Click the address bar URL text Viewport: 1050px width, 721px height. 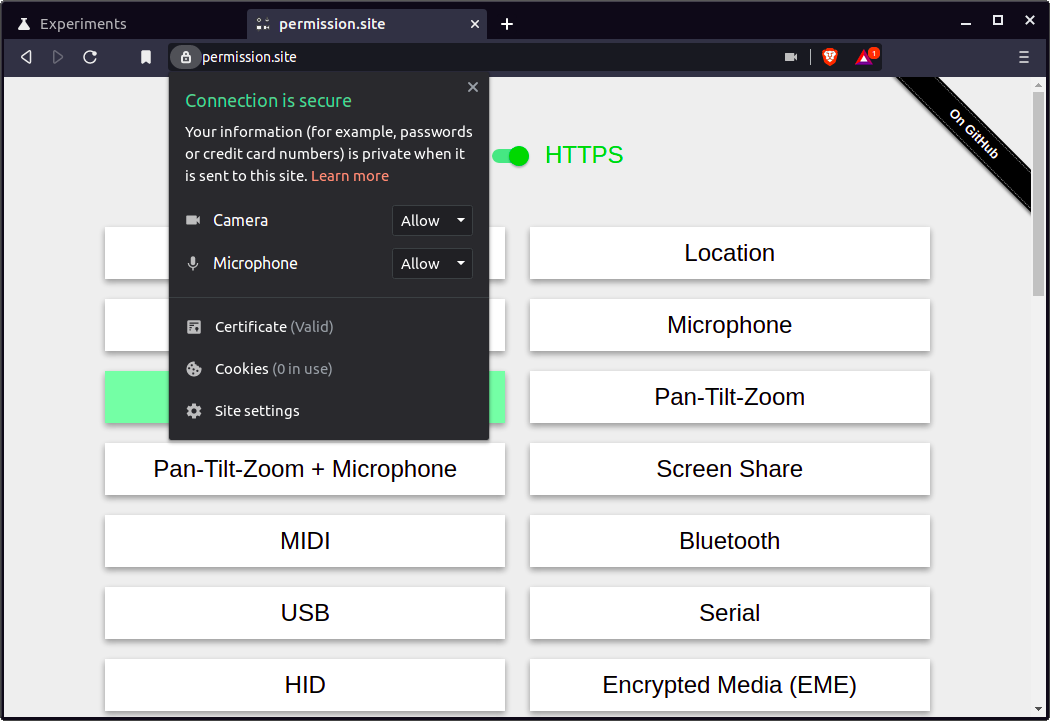tap(249, 57)
